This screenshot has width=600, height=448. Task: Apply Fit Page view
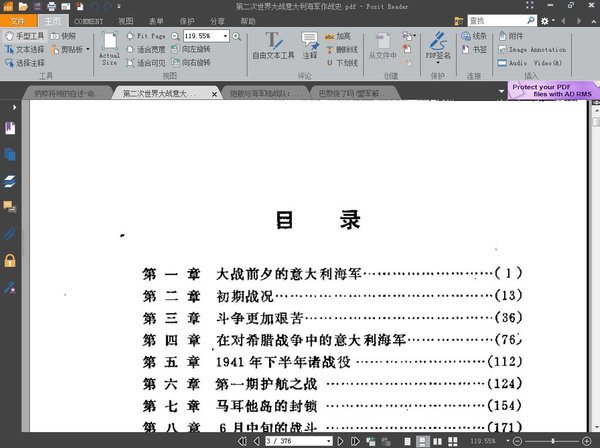(146, 36)
